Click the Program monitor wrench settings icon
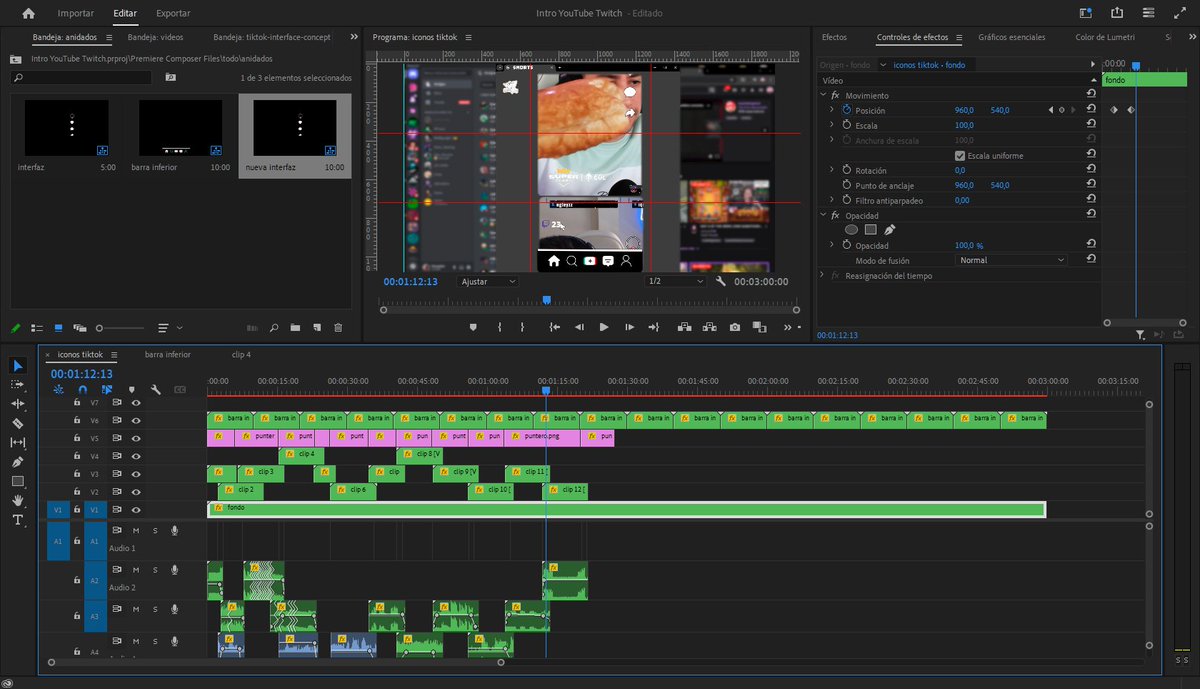The height and width of the screenshot is (689, 1200). pyautogui.click(x=721, y=282)
